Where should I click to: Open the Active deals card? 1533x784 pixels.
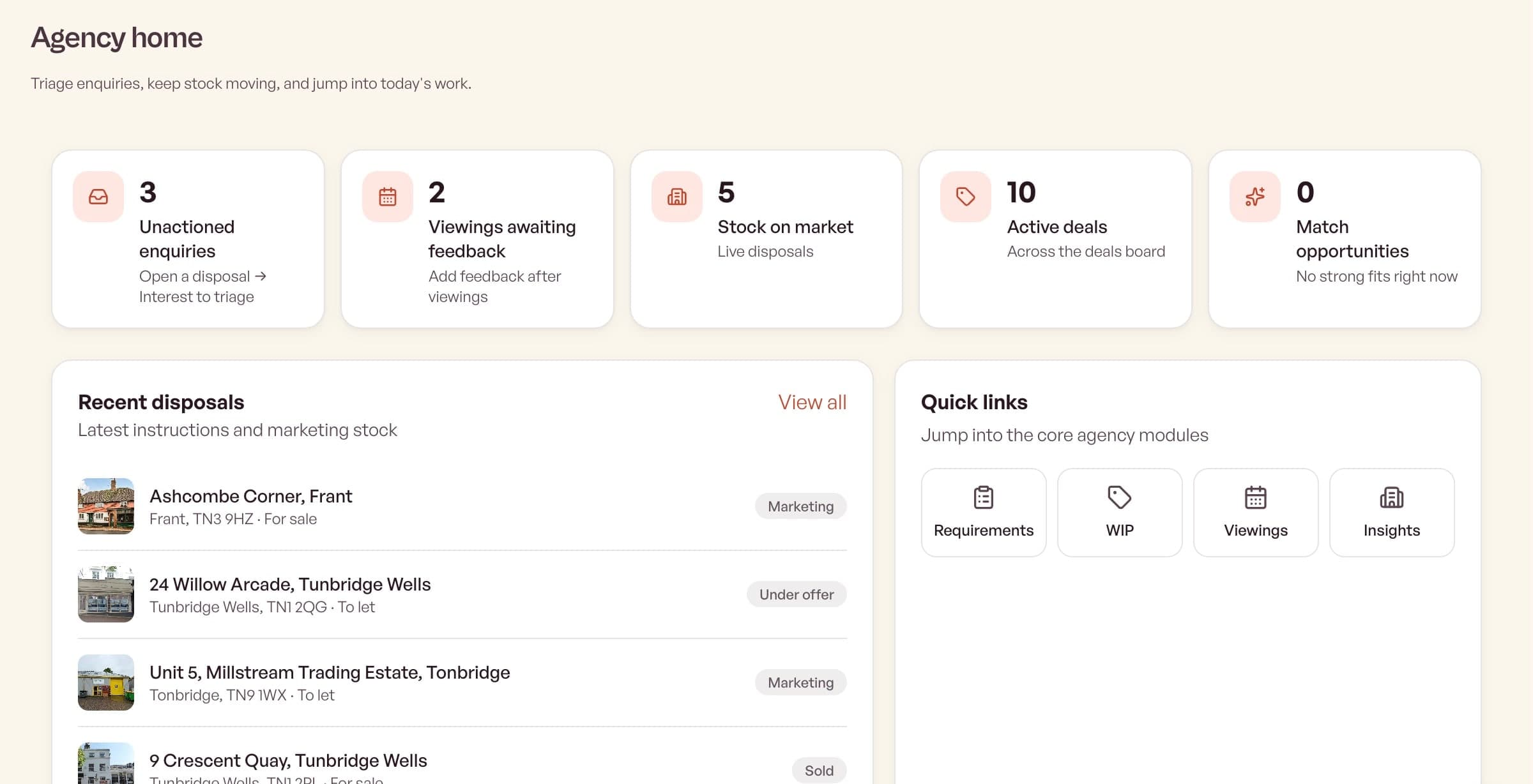[1055, 239]
